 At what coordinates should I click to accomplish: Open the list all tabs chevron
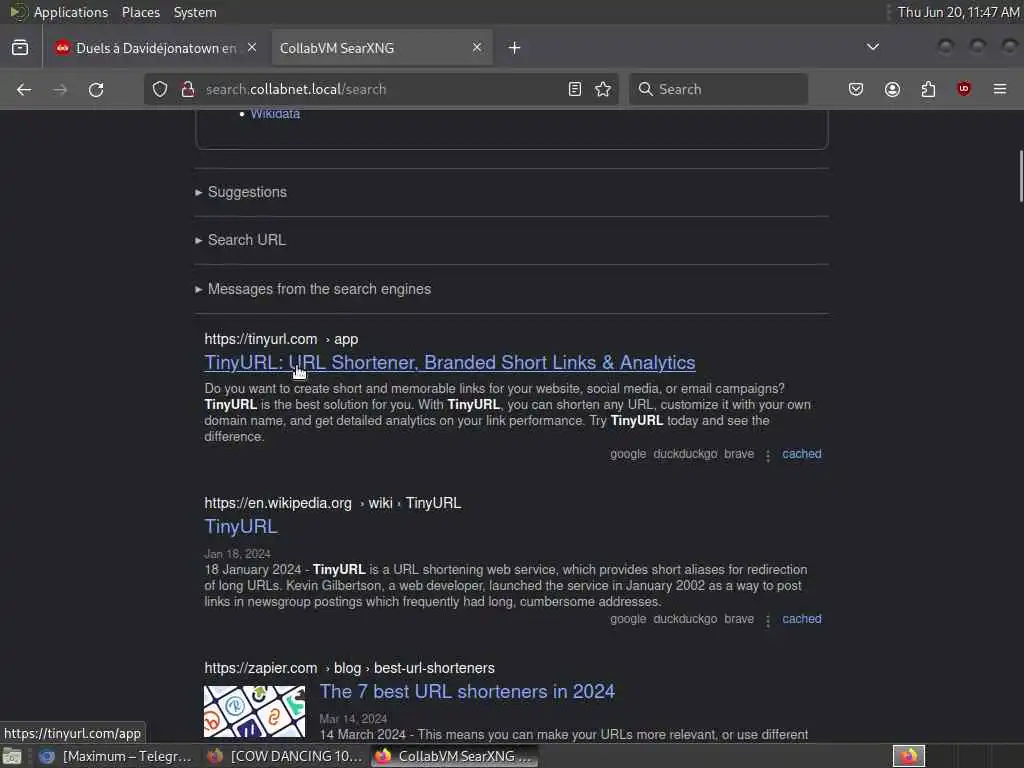point(872,47)
